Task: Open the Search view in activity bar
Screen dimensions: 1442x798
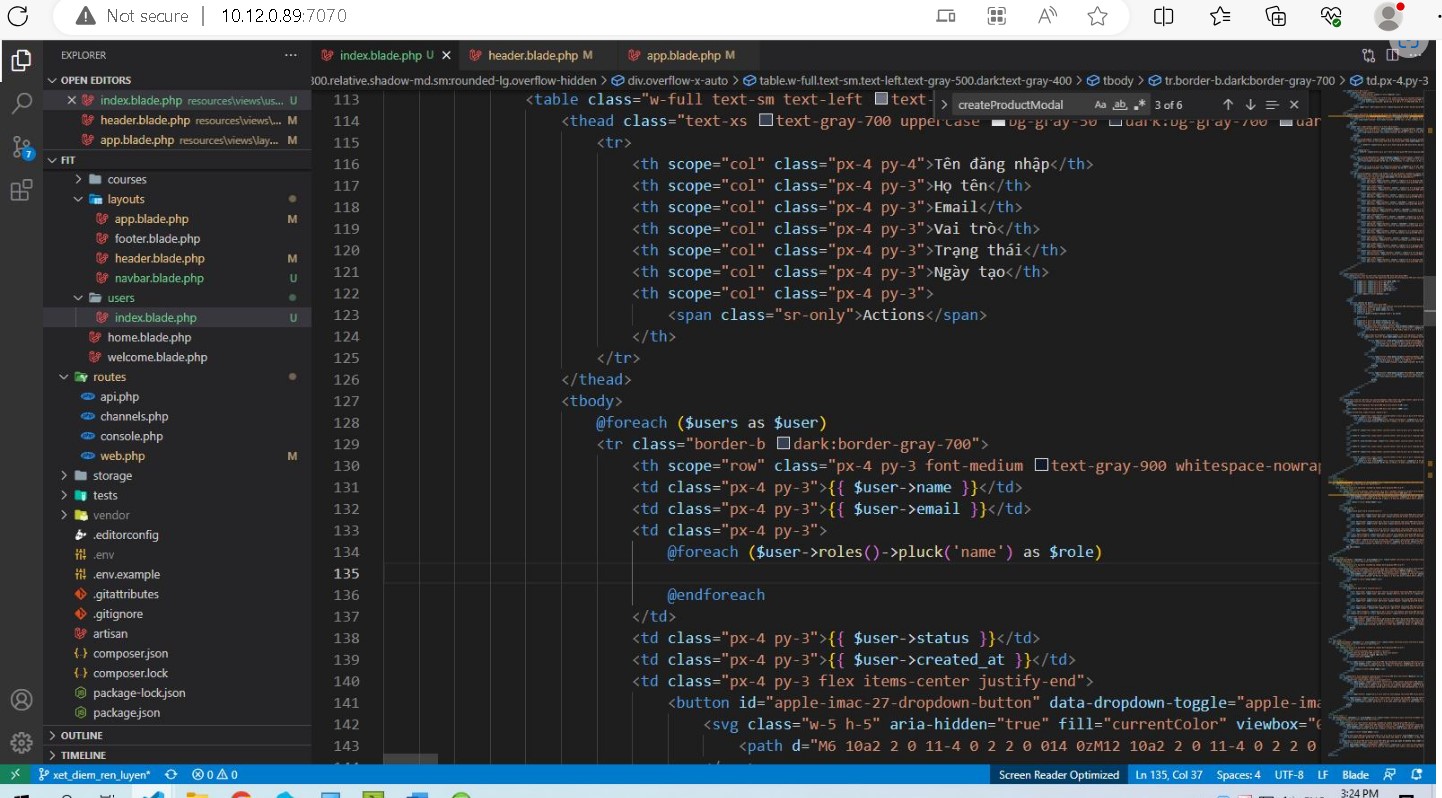Action: 21,103
